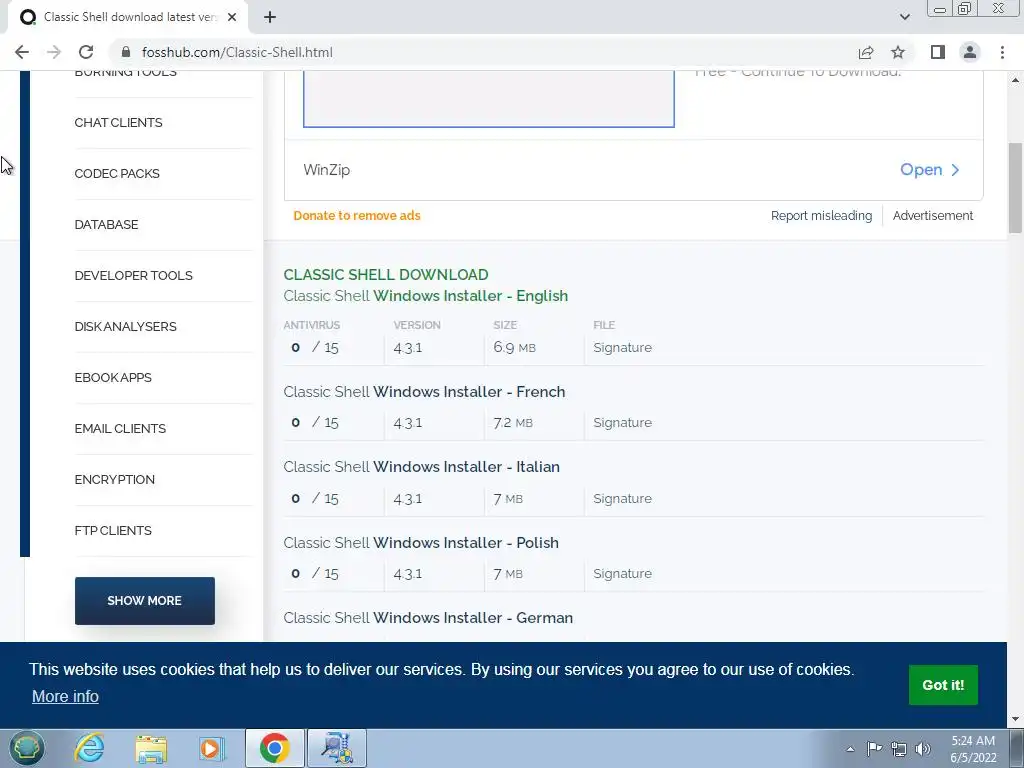The image size is (1024, 768).
Task: Click the Advertisement label link
Action: [933, 216]
